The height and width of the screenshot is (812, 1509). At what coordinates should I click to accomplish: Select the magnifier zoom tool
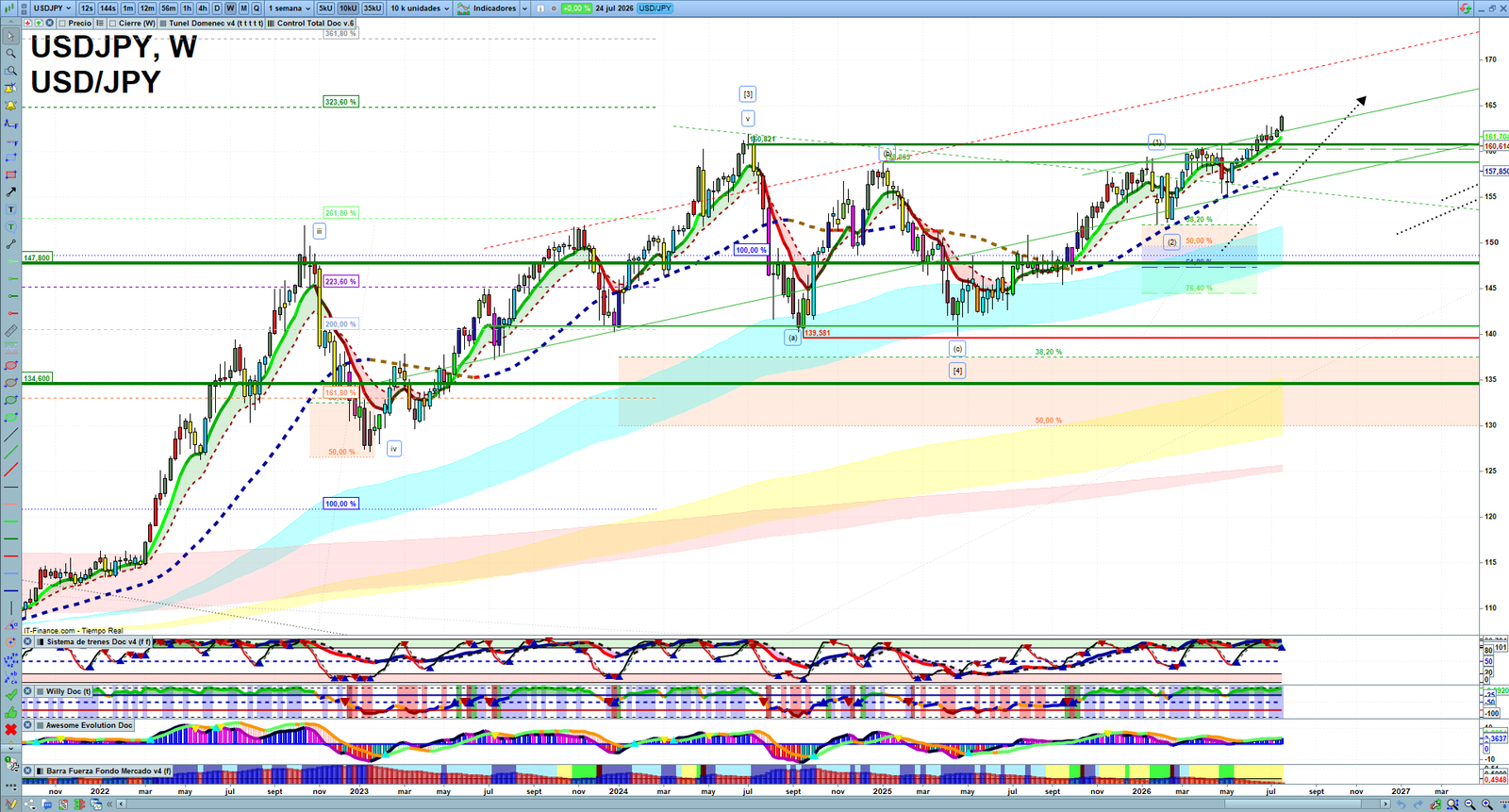[x=10, y=54]
